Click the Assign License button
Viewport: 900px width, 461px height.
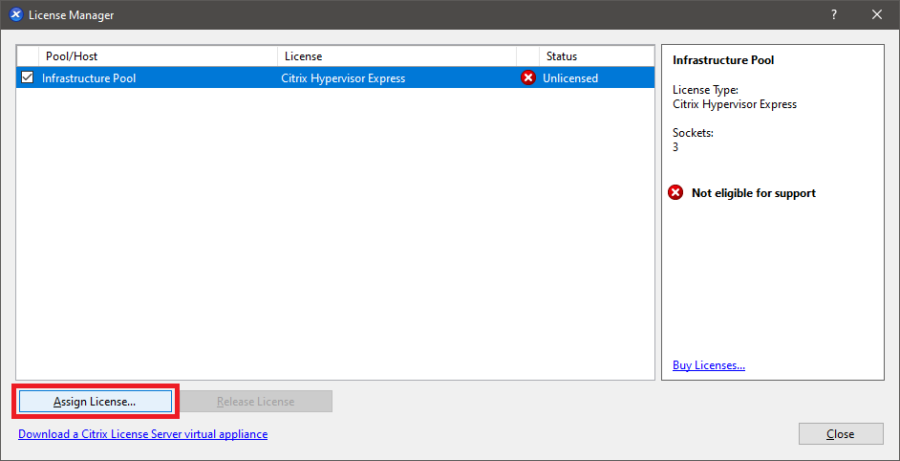[x=95, y=401]
